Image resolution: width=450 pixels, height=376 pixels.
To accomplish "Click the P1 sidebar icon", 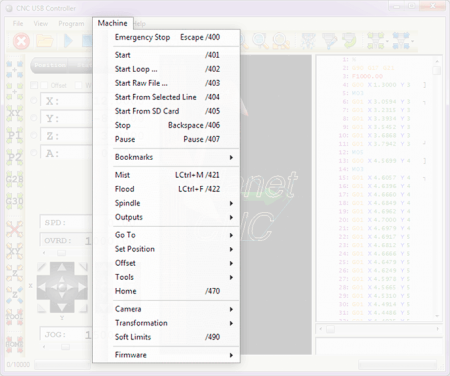I will pos(14,135).
